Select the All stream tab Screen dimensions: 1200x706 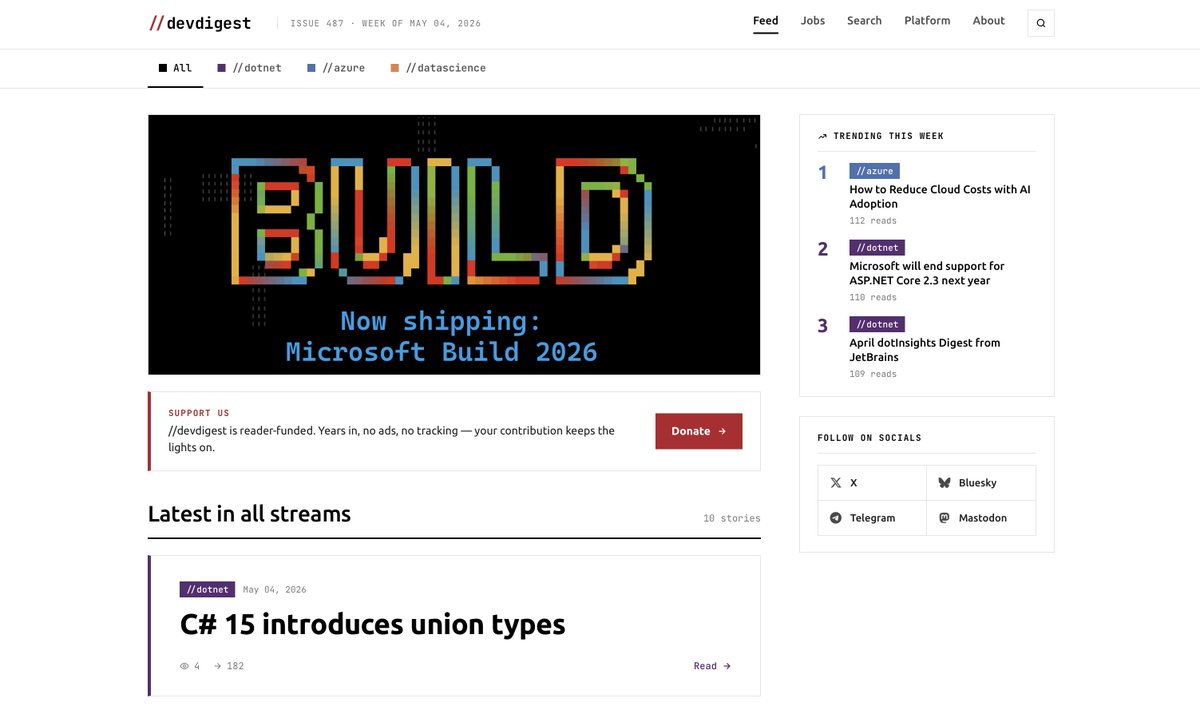pos(175,68)
